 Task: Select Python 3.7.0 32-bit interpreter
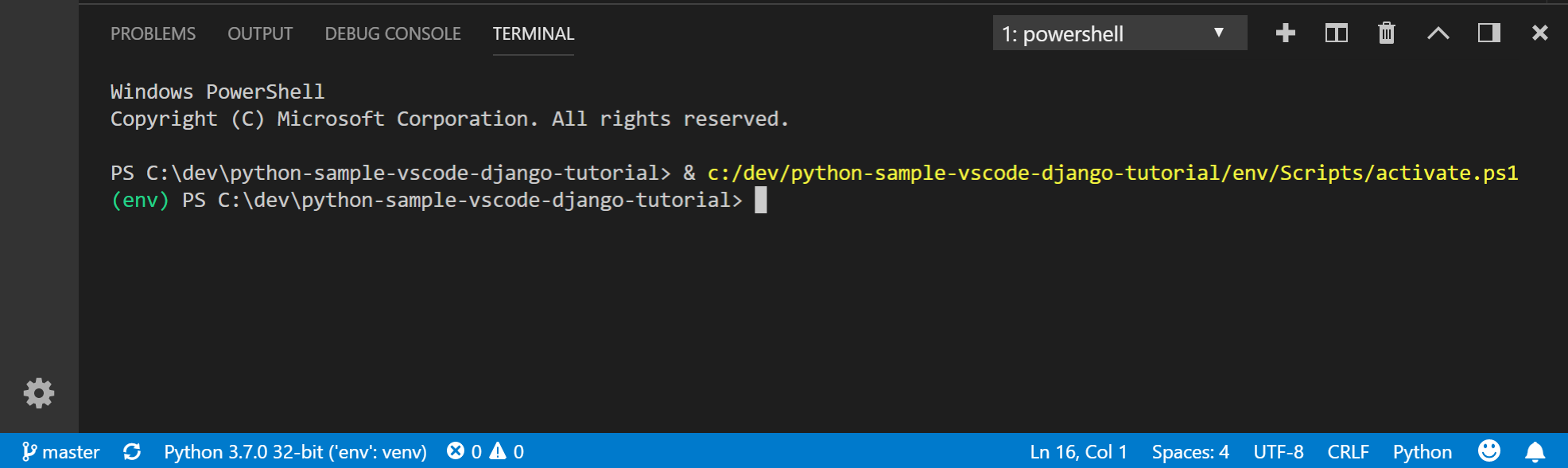click(x=295, y=452)
